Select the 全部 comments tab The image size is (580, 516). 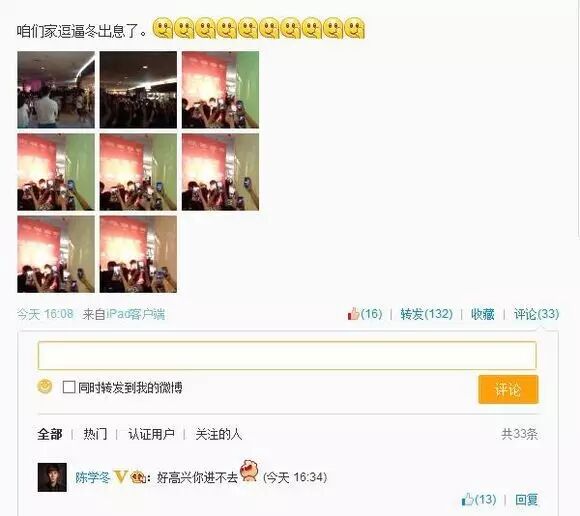pos(50,434)
